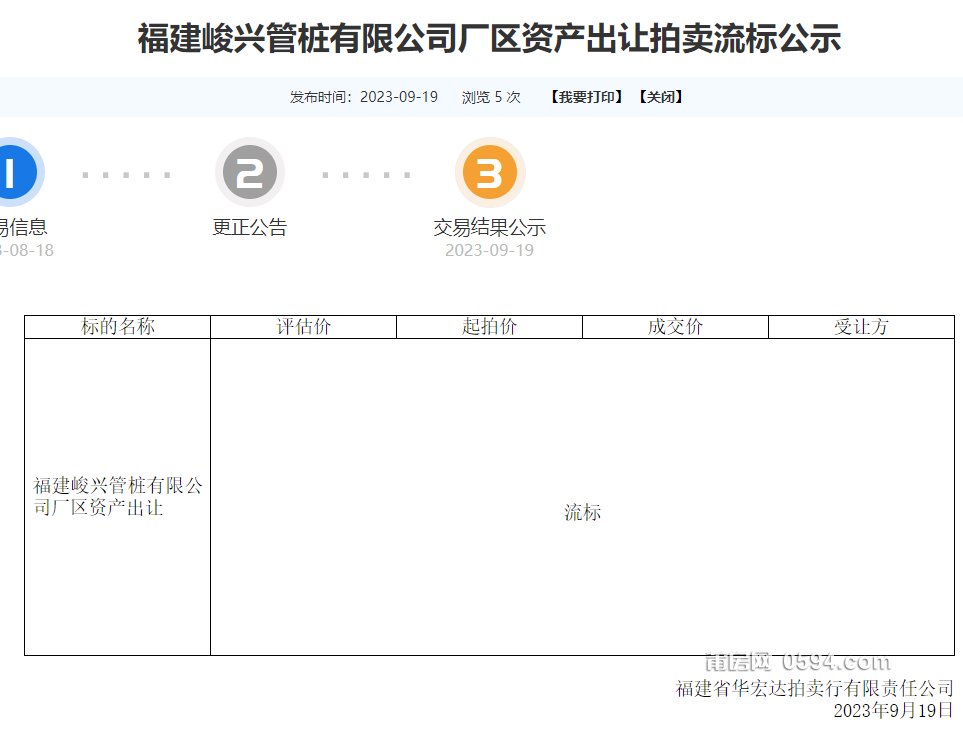Click the 福建省华宏达拍卖行有限责任公司 signature text
963x729 pixels.
click(x=815, y=688)
